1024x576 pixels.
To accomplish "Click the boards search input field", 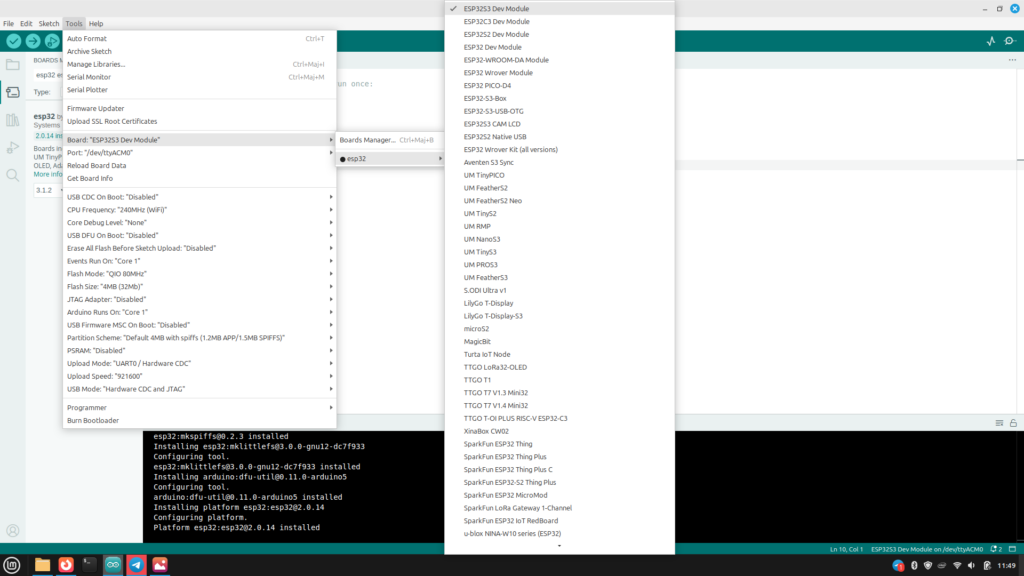I will pyautogui.click(x=48, y=75).
